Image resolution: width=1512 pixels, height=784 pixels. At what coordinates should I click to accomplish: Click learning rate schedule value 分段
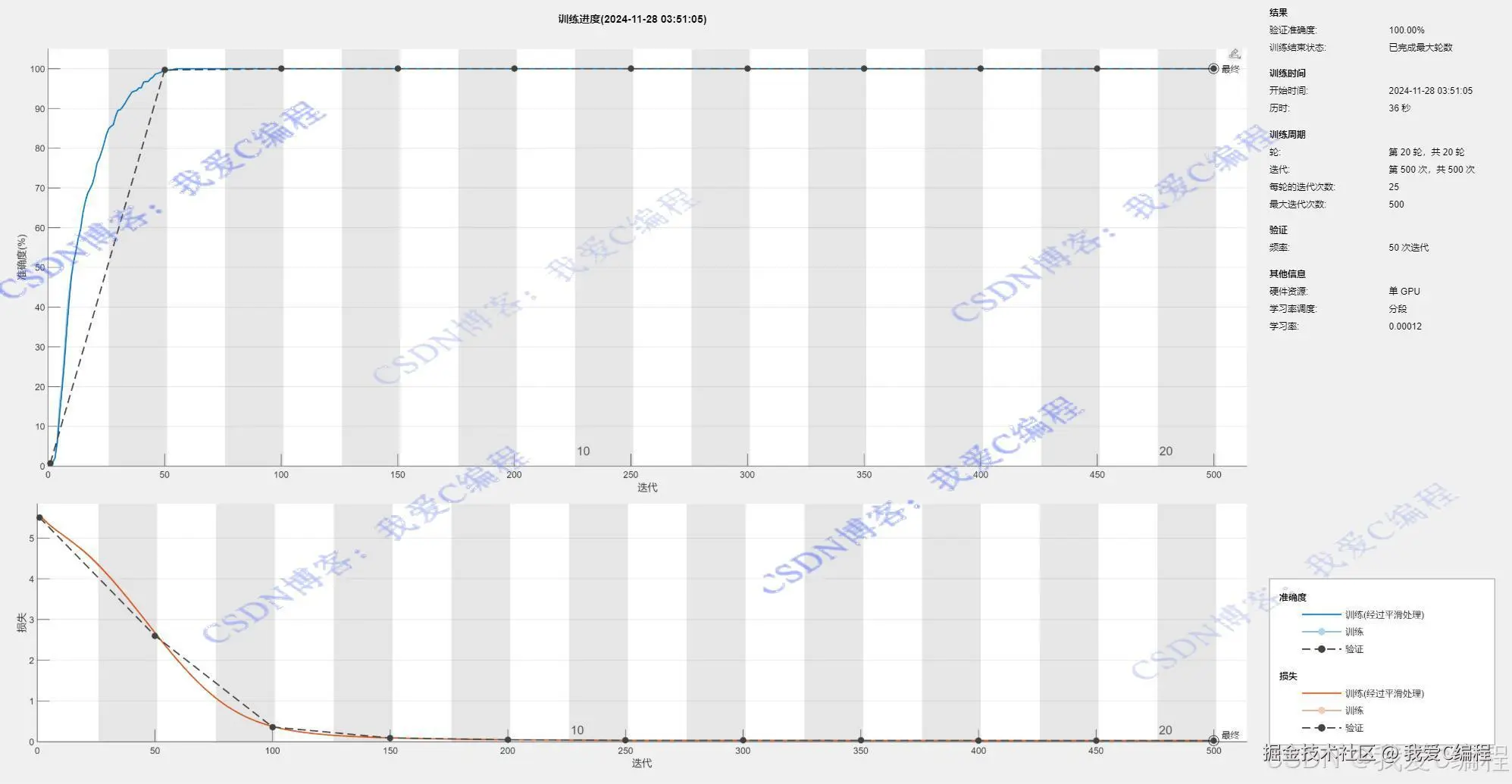1398,309
